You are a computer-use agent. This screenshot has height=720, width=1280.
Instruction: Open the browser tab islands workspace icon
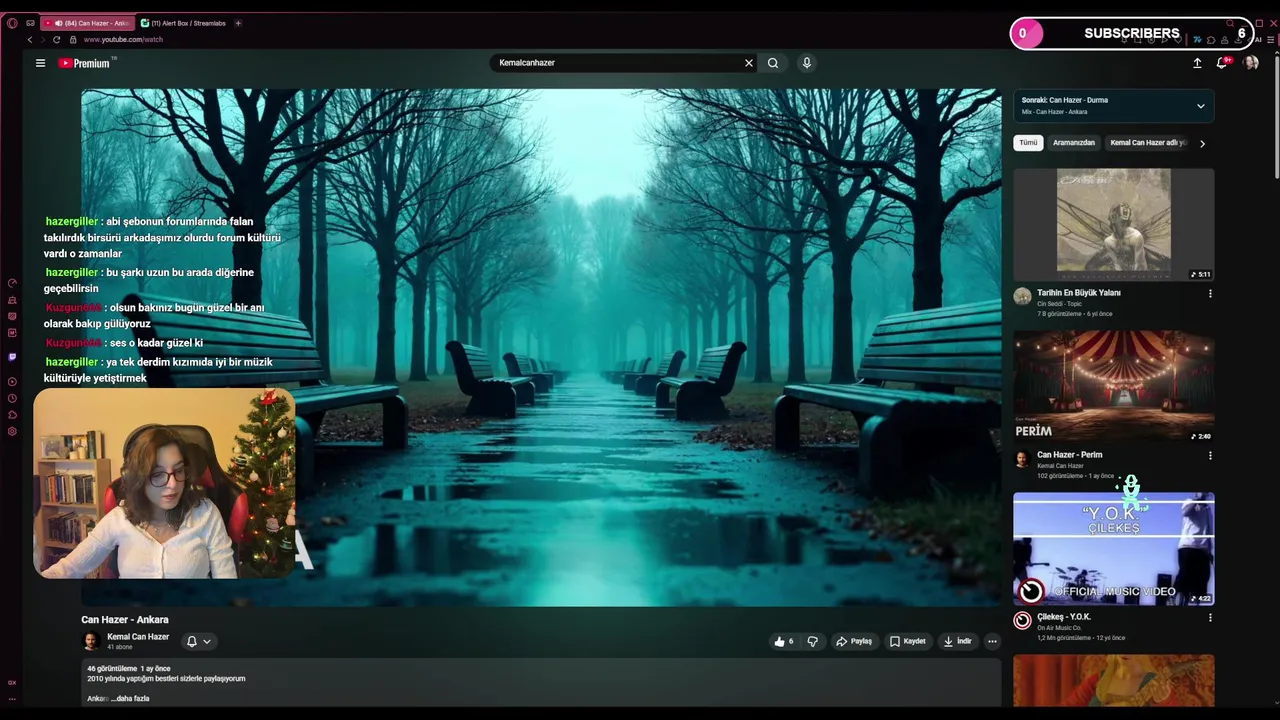[x=31, y=23]
